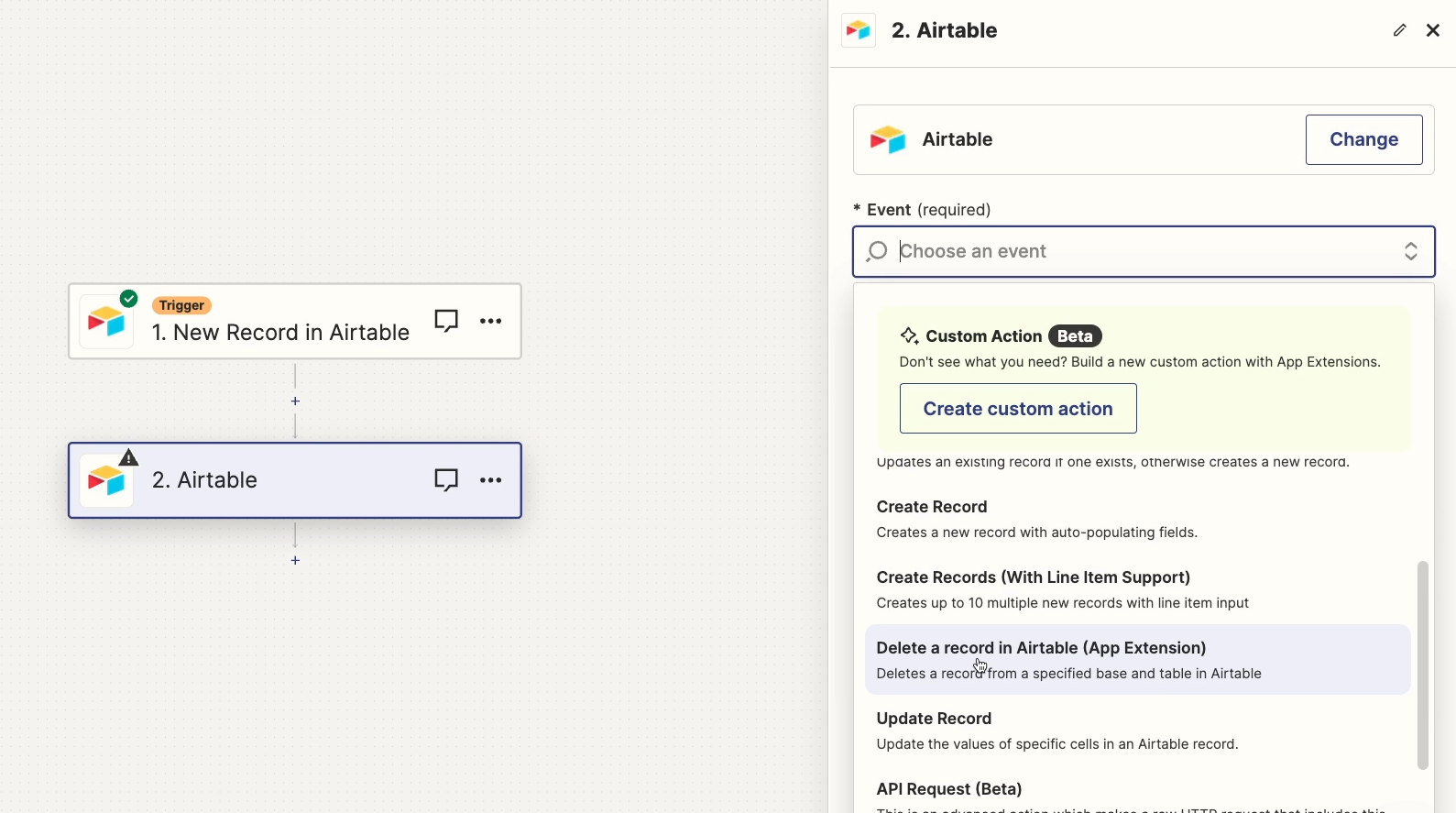1456x813 pixels.
Task: Click the search magnifier icon in event field
Action: point(877,251)
